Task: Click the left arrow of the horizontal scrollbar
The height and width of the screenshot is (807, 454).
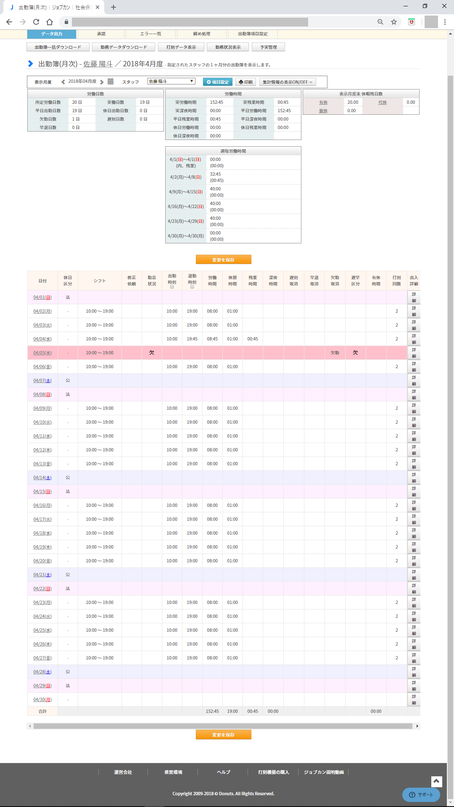Action: (x=30, y=726)
